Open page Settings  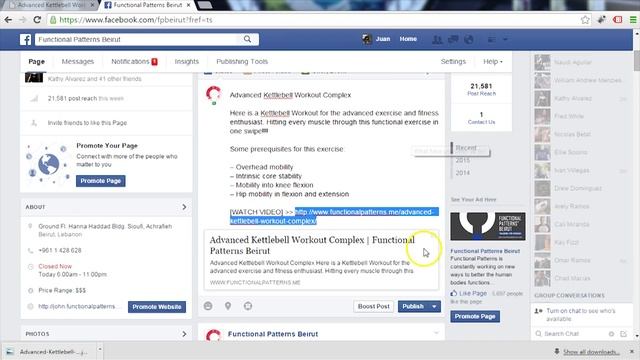[453, 62]
